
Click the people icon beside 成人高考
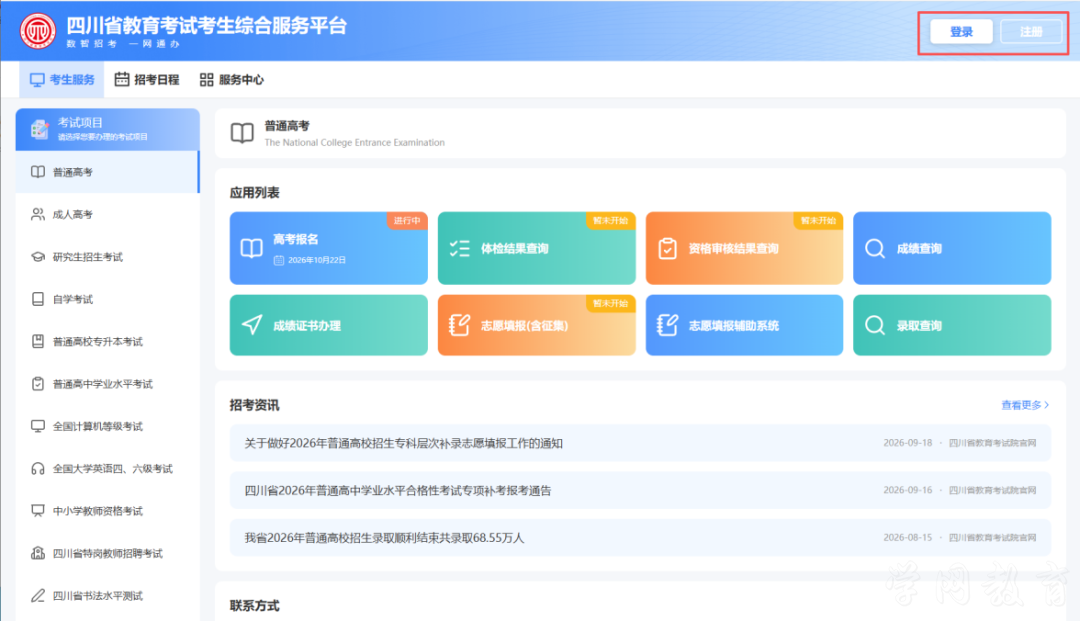(x=38, y=214)
